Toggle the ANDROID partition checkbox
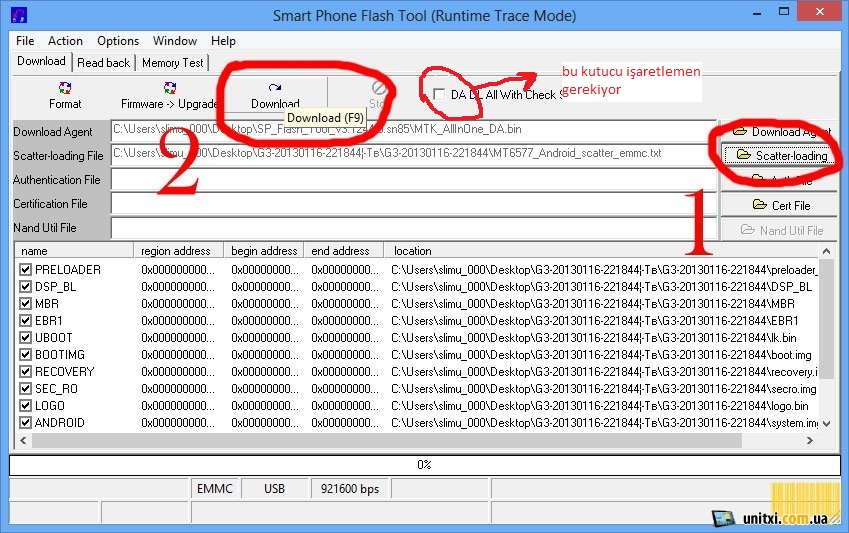849x533 pixels. [25, 422]
